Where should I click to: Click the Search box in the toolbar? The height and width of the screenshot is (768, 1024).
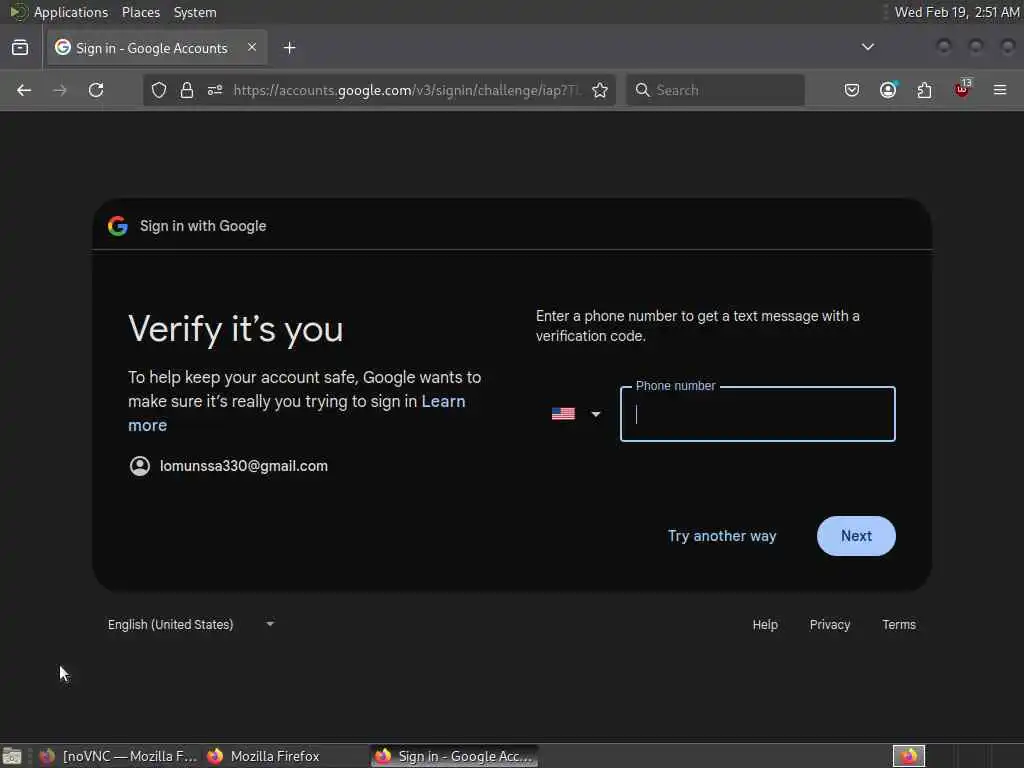[715, 90]
